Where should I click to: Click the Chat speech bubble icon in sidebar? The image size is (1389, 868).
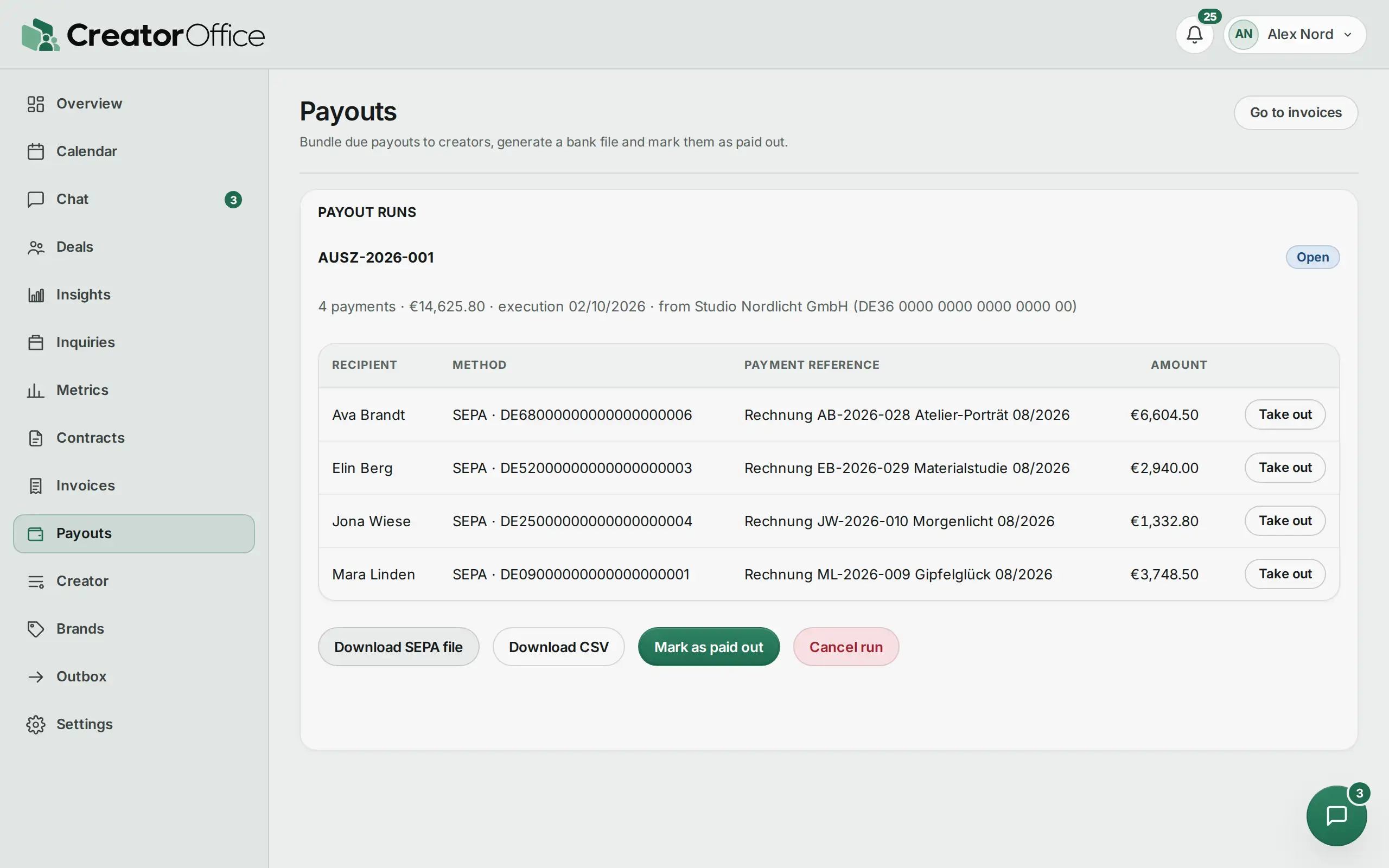[x=36, y=199]
